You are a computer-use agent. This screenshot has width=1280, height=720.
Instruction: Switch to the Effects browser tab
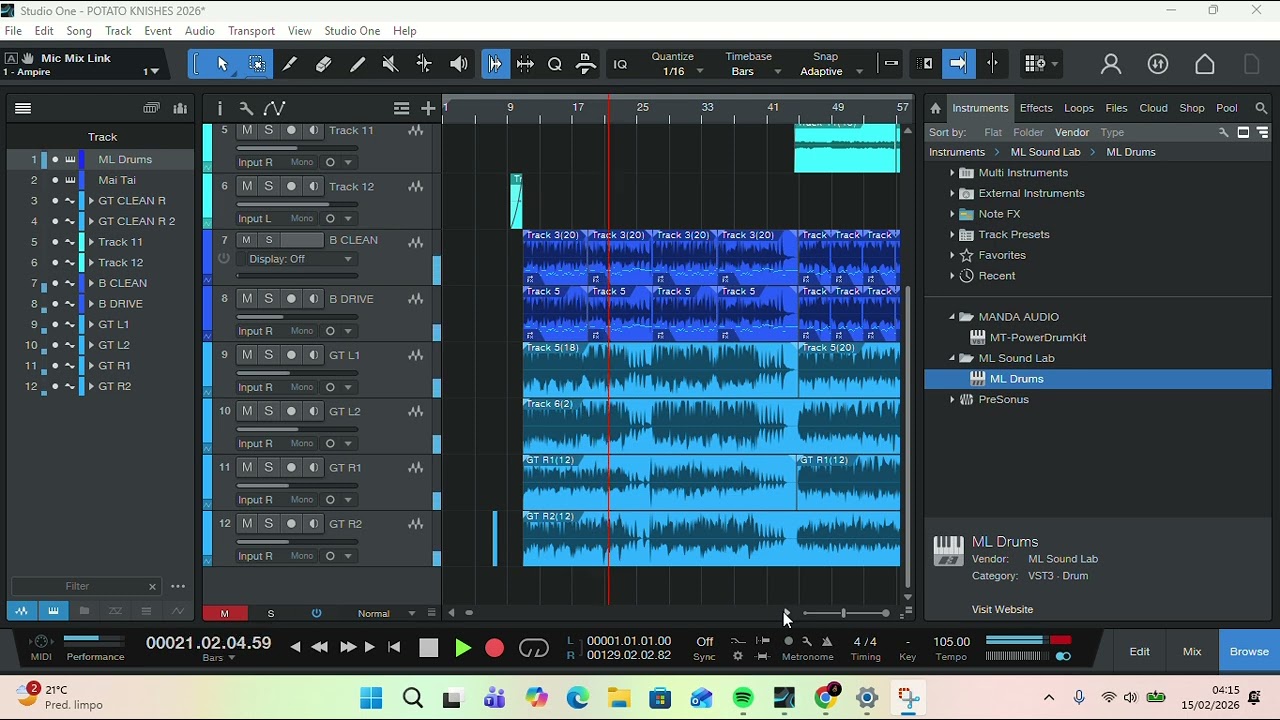(1035, 108)
